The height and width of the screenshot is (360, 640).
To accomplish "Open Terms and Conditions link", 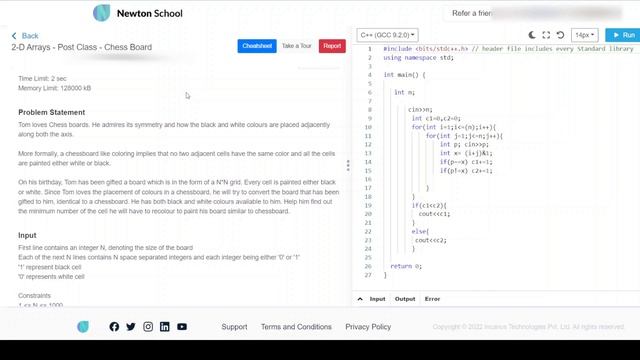I will (x=296, y=327).
